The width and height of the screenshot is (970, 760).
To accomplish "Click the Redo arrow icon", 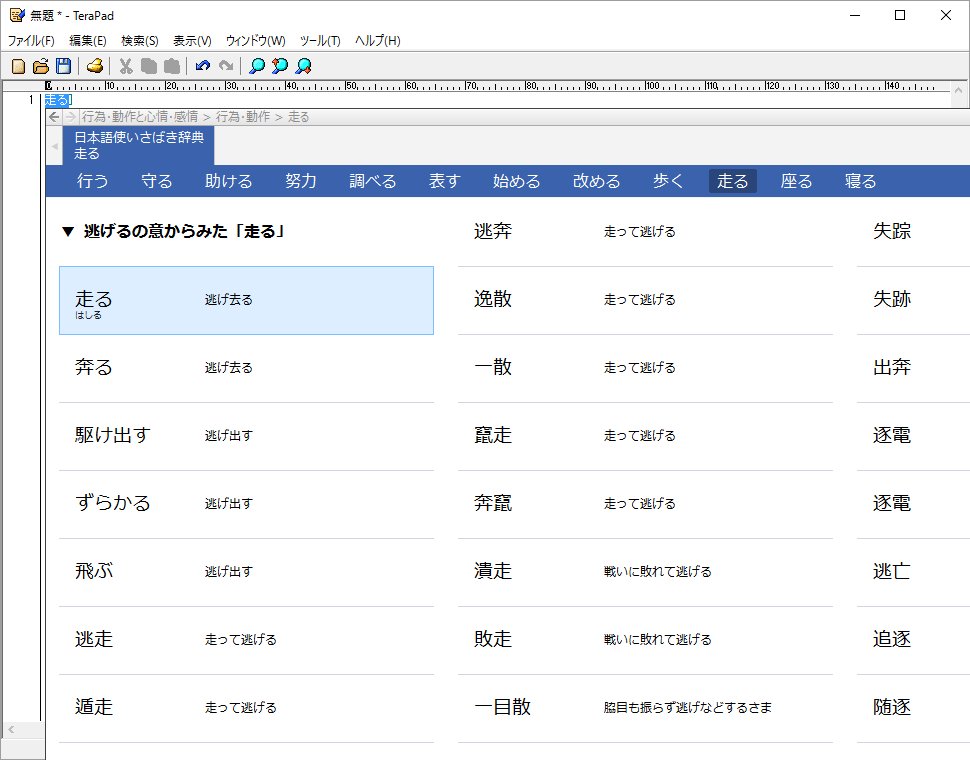I will 226,66.
